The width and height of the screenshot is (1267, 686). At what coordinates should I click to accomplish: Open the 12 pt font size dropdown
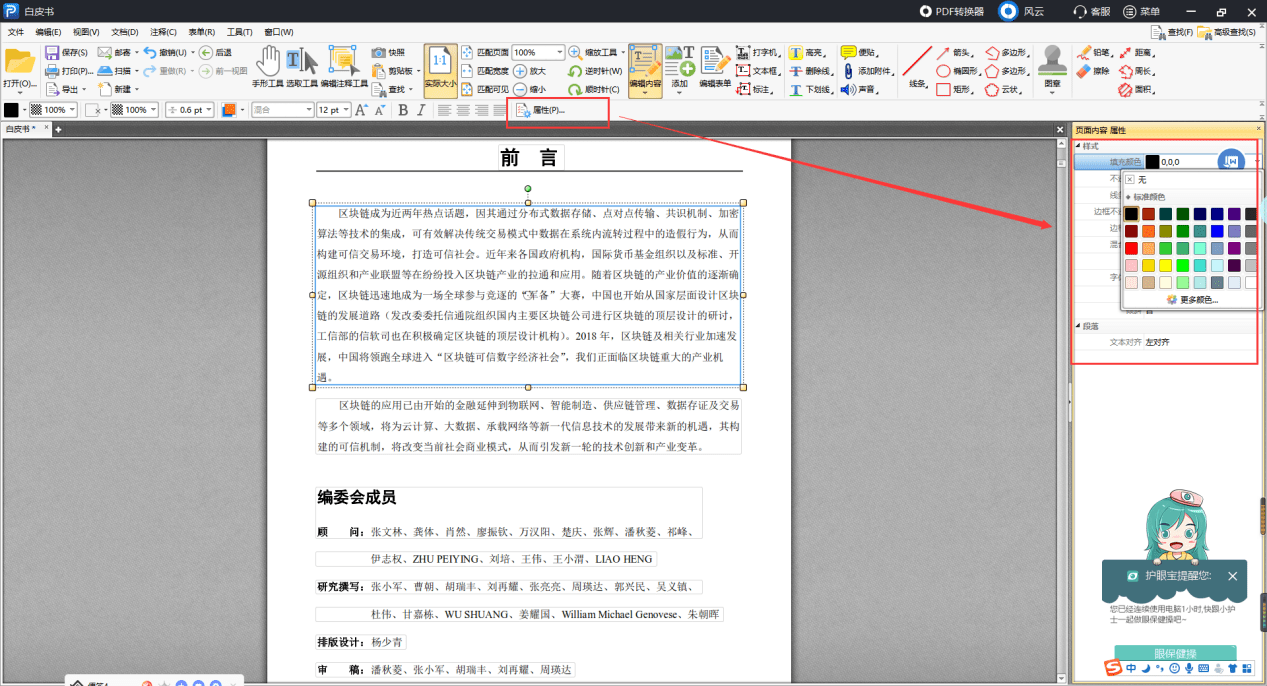(x=346, y=110)
